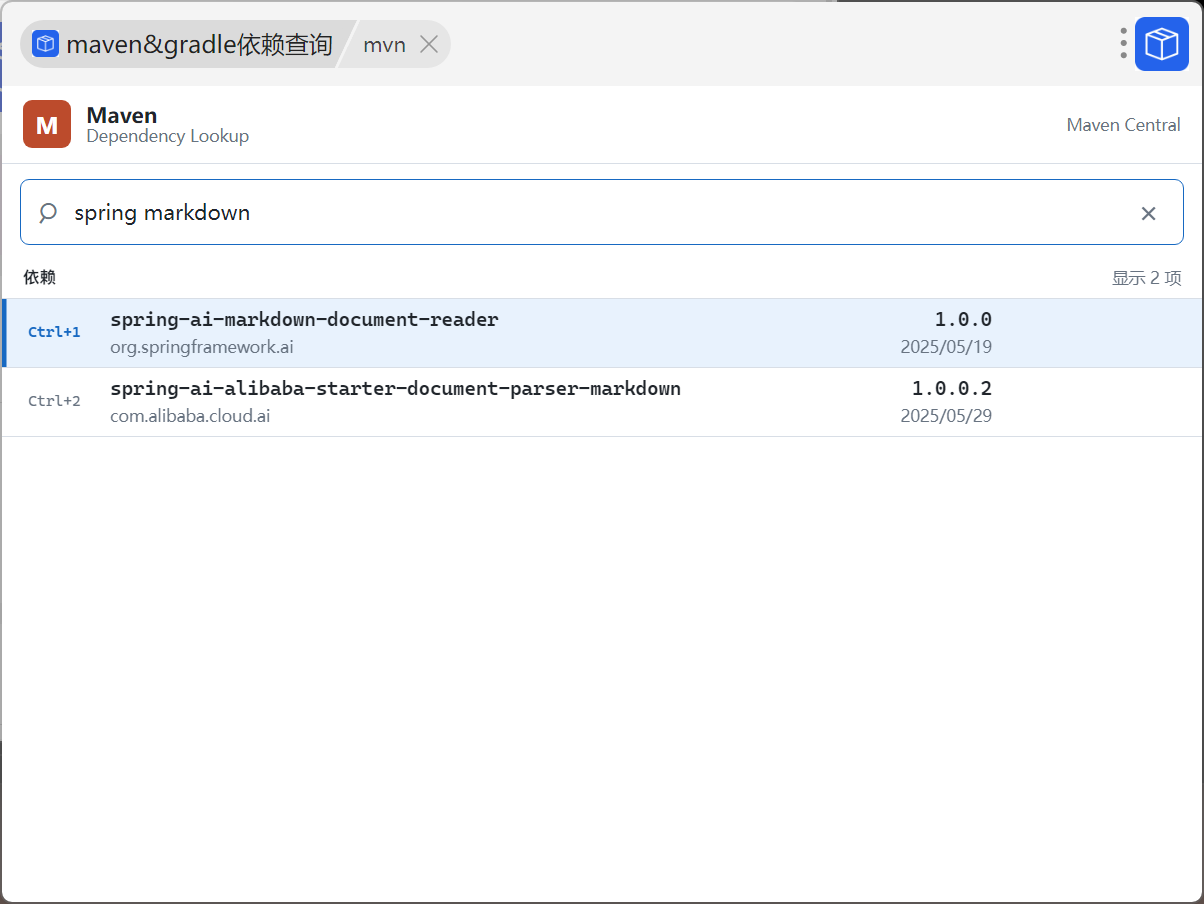Click date 2025/05/29
The width and height of the screenshot is (1204, 904).
pyautogui.click(x=946, y=416)
